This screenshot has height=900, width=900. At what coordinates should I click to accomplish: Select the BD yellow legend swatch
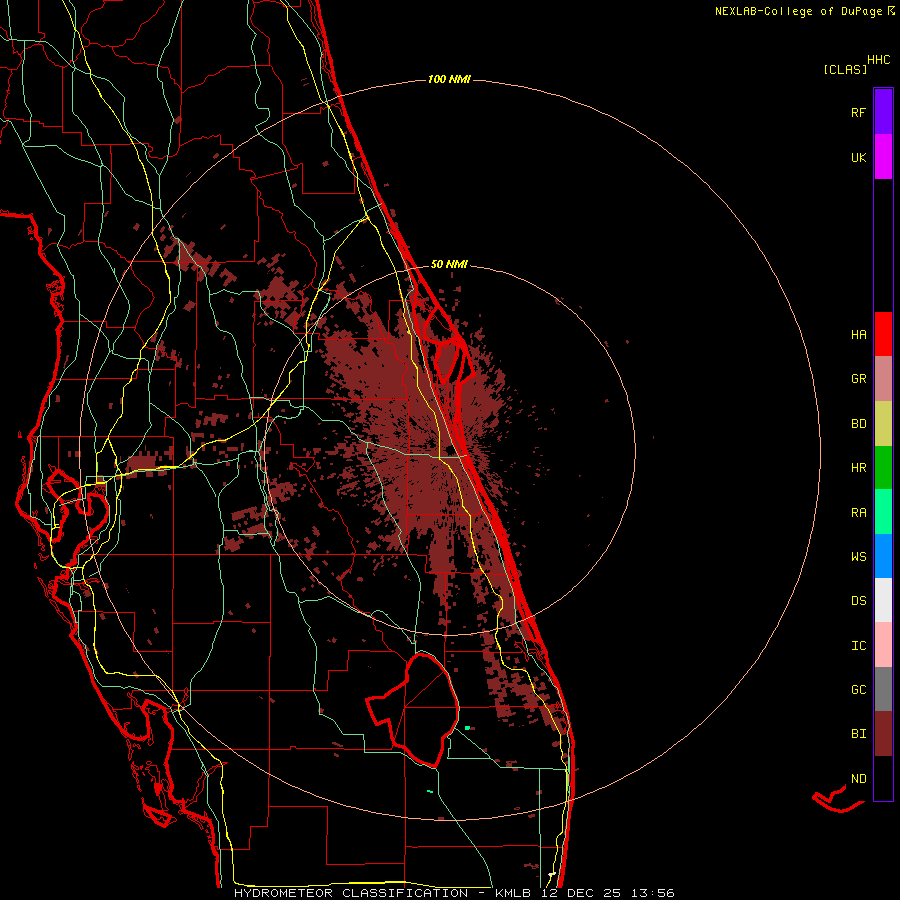coord(883,423)
